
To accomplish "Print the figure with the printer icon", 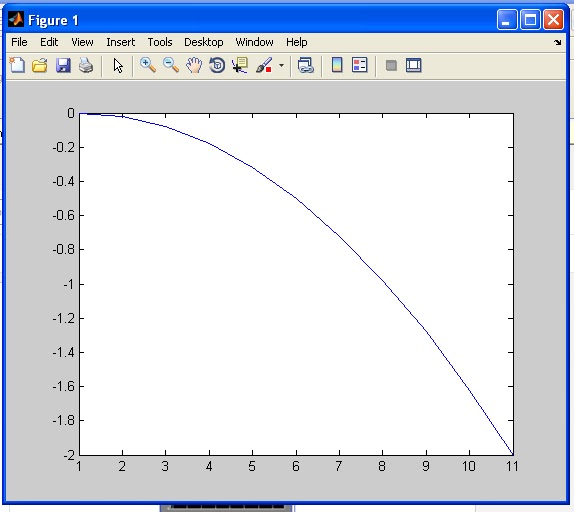I will coord(86,66).
